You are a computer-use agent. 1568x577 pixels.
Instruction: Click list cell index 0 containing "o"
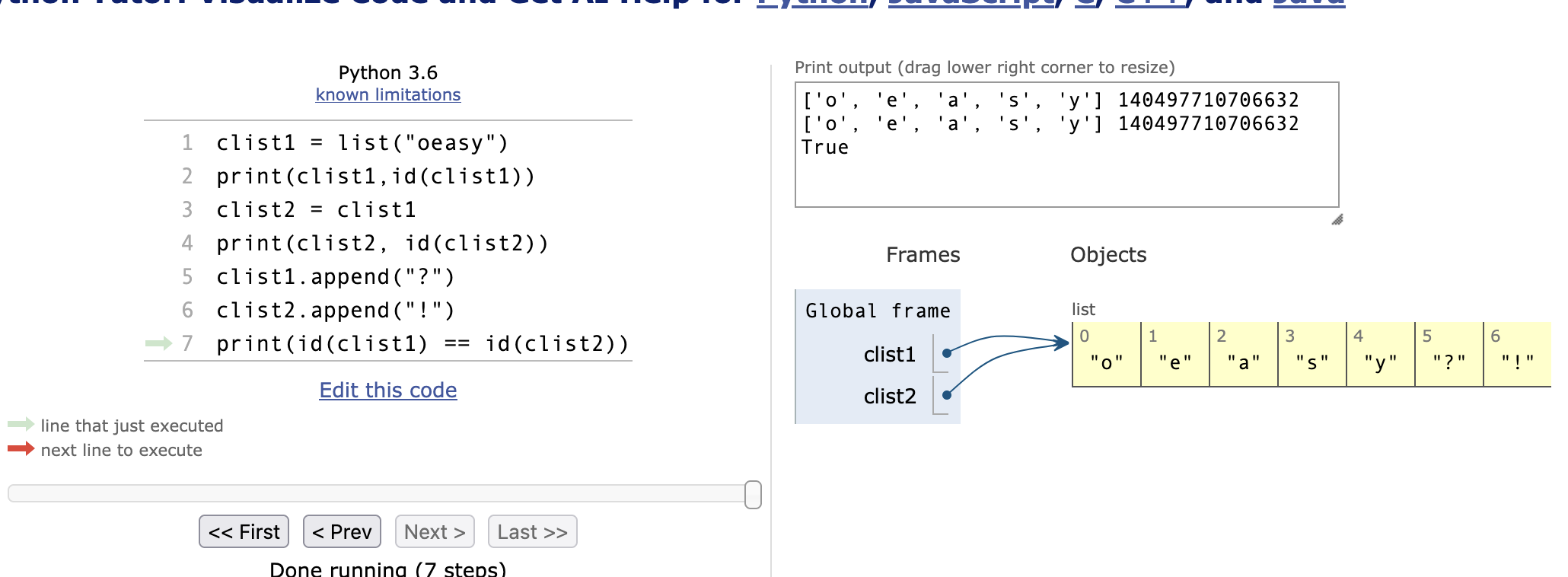1107,355
